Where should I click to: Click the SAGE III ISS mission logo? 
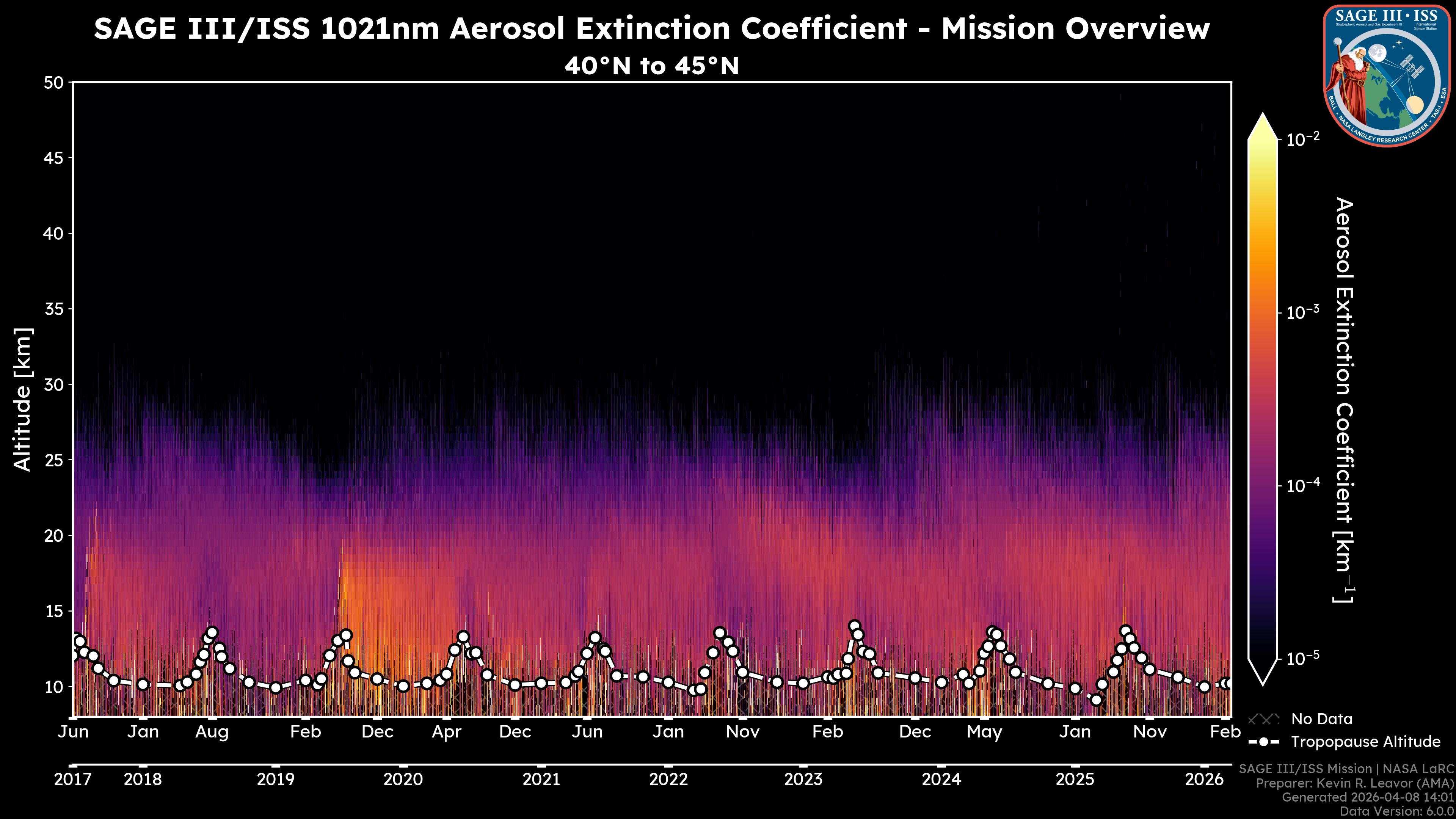point(1387,76)
